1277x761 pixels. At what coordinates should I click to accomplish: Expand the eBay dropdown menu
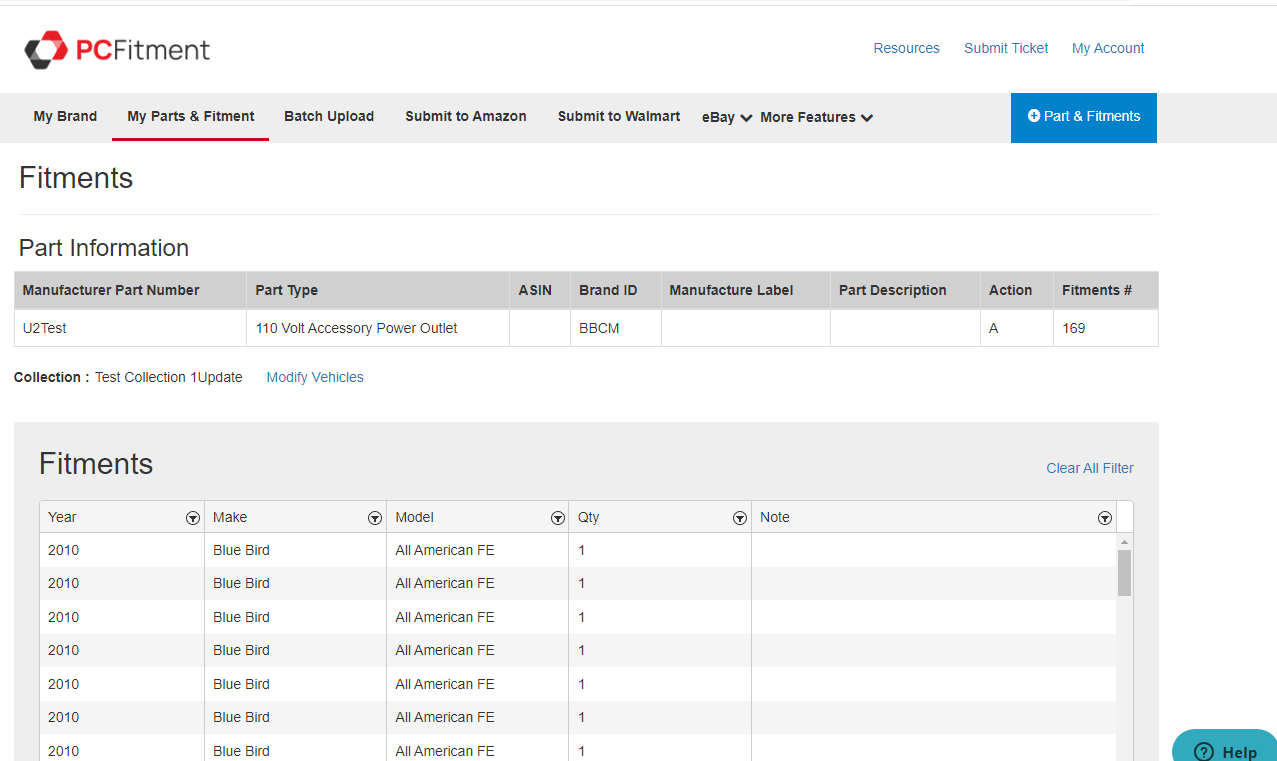pos(727,117)
